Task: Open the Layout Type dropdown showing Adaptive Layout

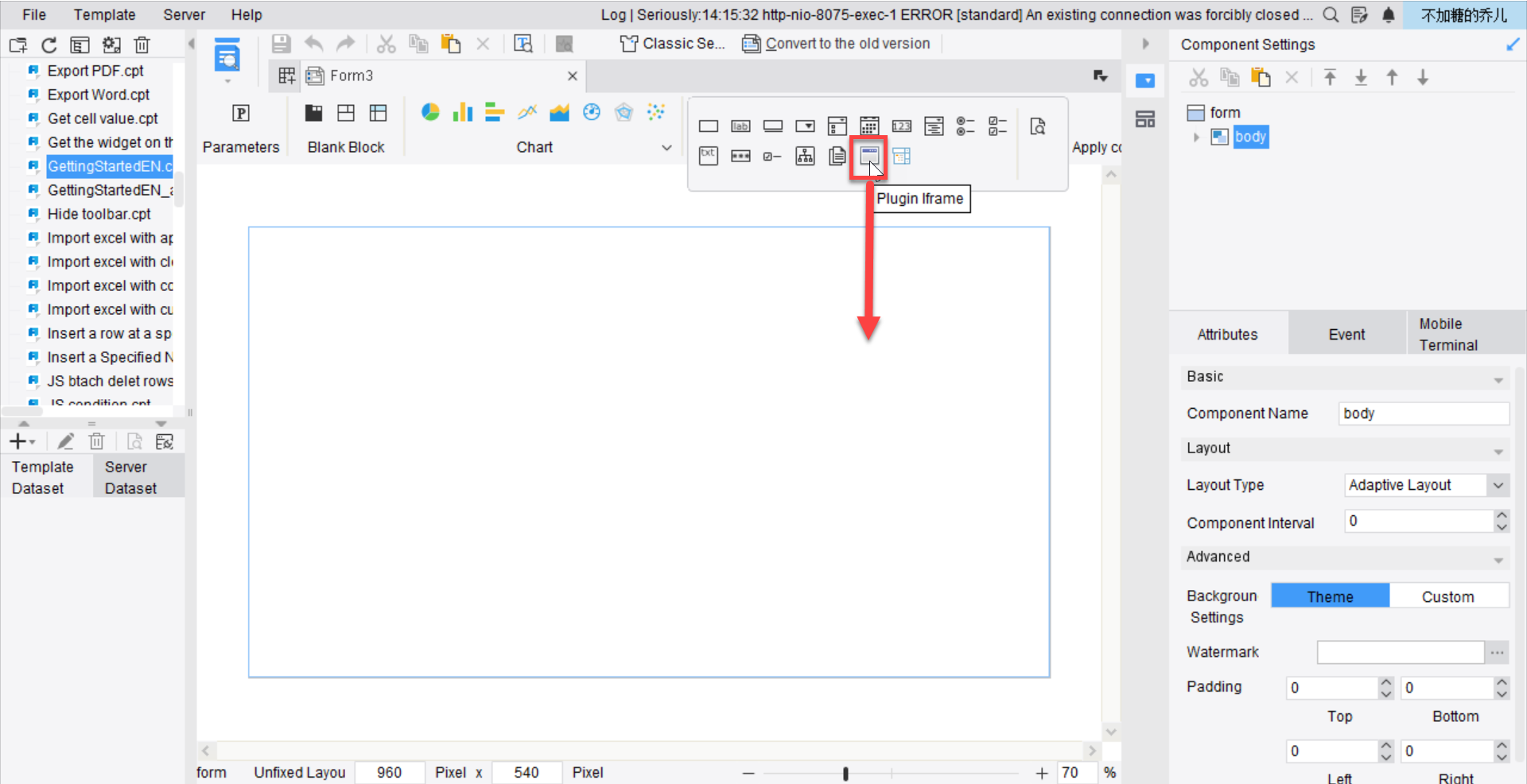Action: click(x=1499, y=485)
